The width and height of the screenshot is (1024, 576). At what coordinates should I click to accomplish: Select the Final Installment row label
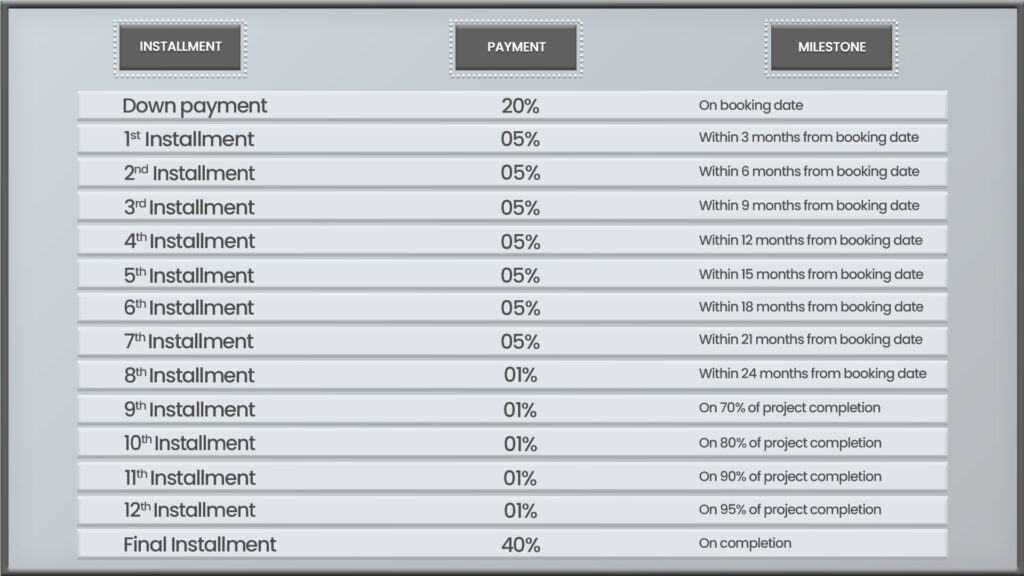tap(200, 545)
